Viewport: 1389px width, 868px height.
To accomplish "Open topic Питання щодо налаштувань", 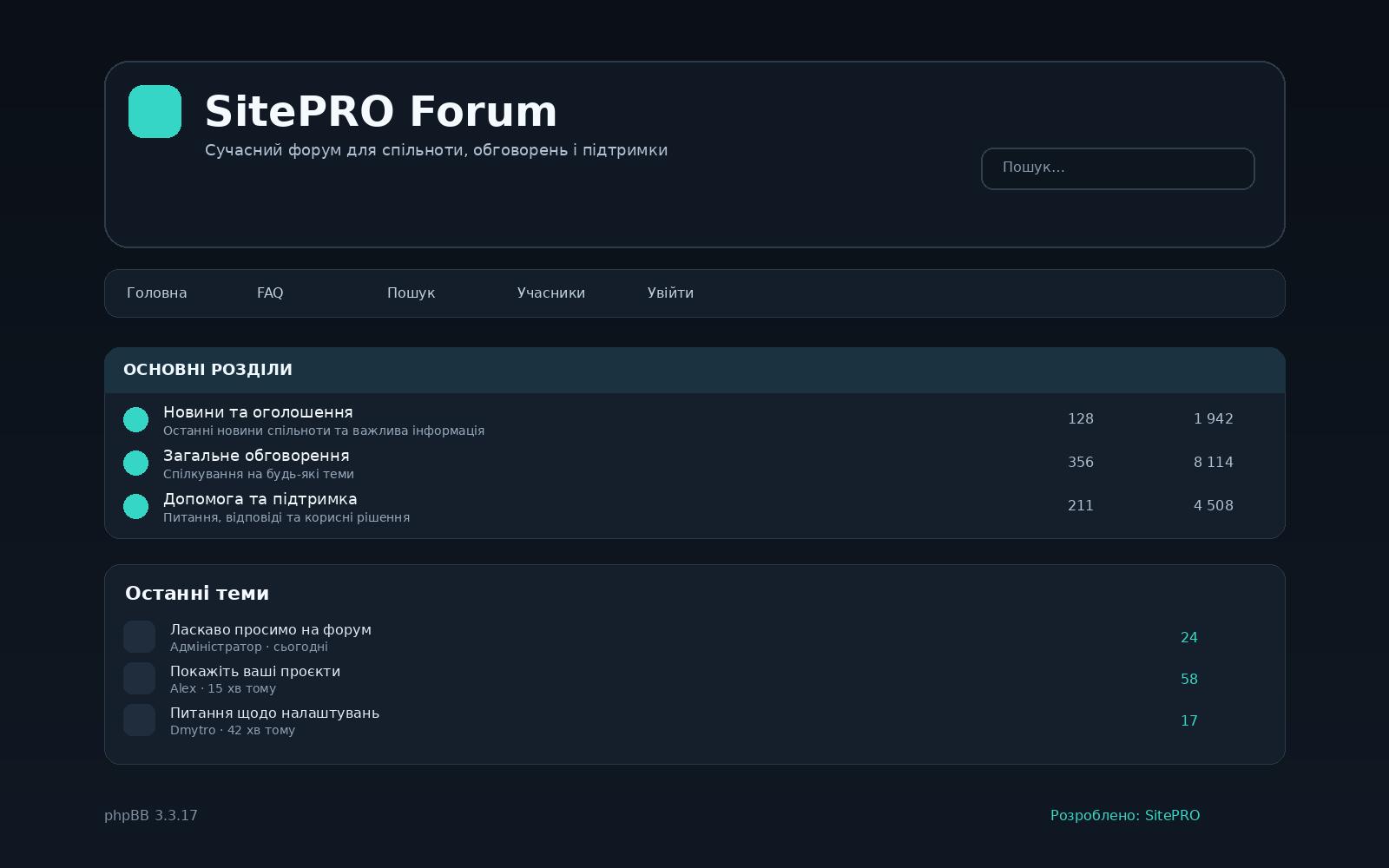I will (274, 713).
